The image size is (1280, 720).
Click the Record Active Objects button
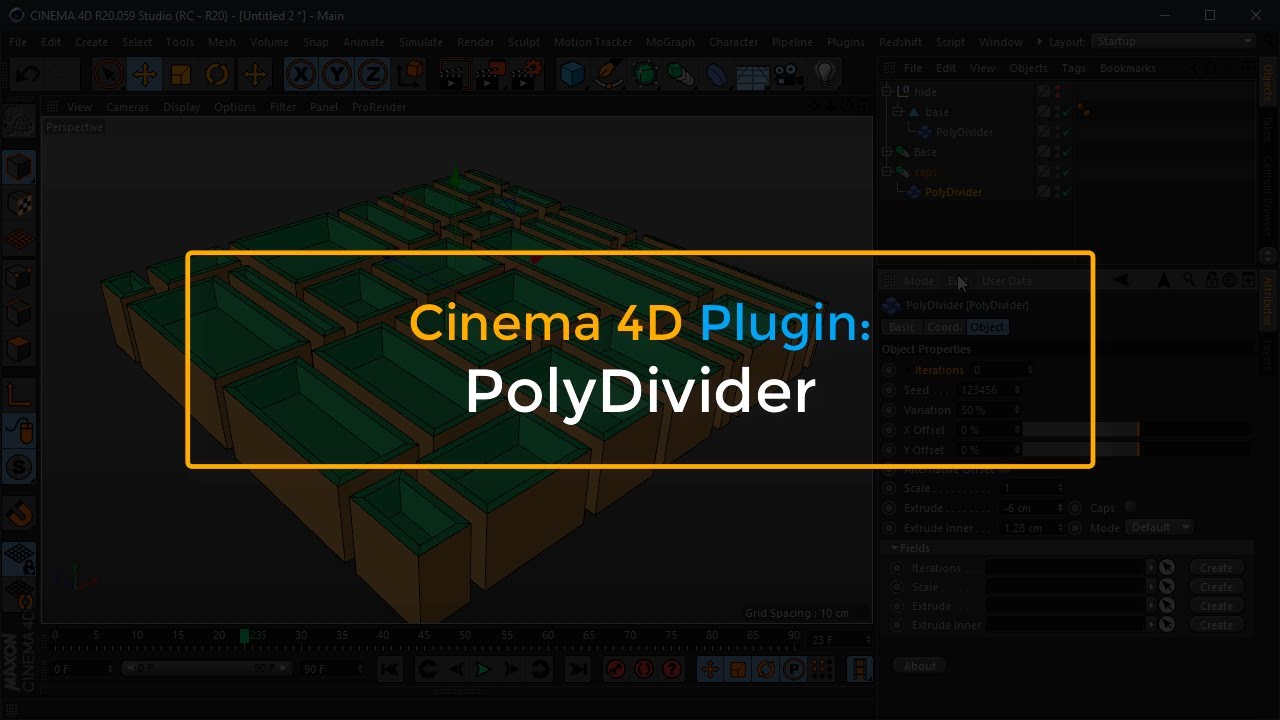pos(616,669)
